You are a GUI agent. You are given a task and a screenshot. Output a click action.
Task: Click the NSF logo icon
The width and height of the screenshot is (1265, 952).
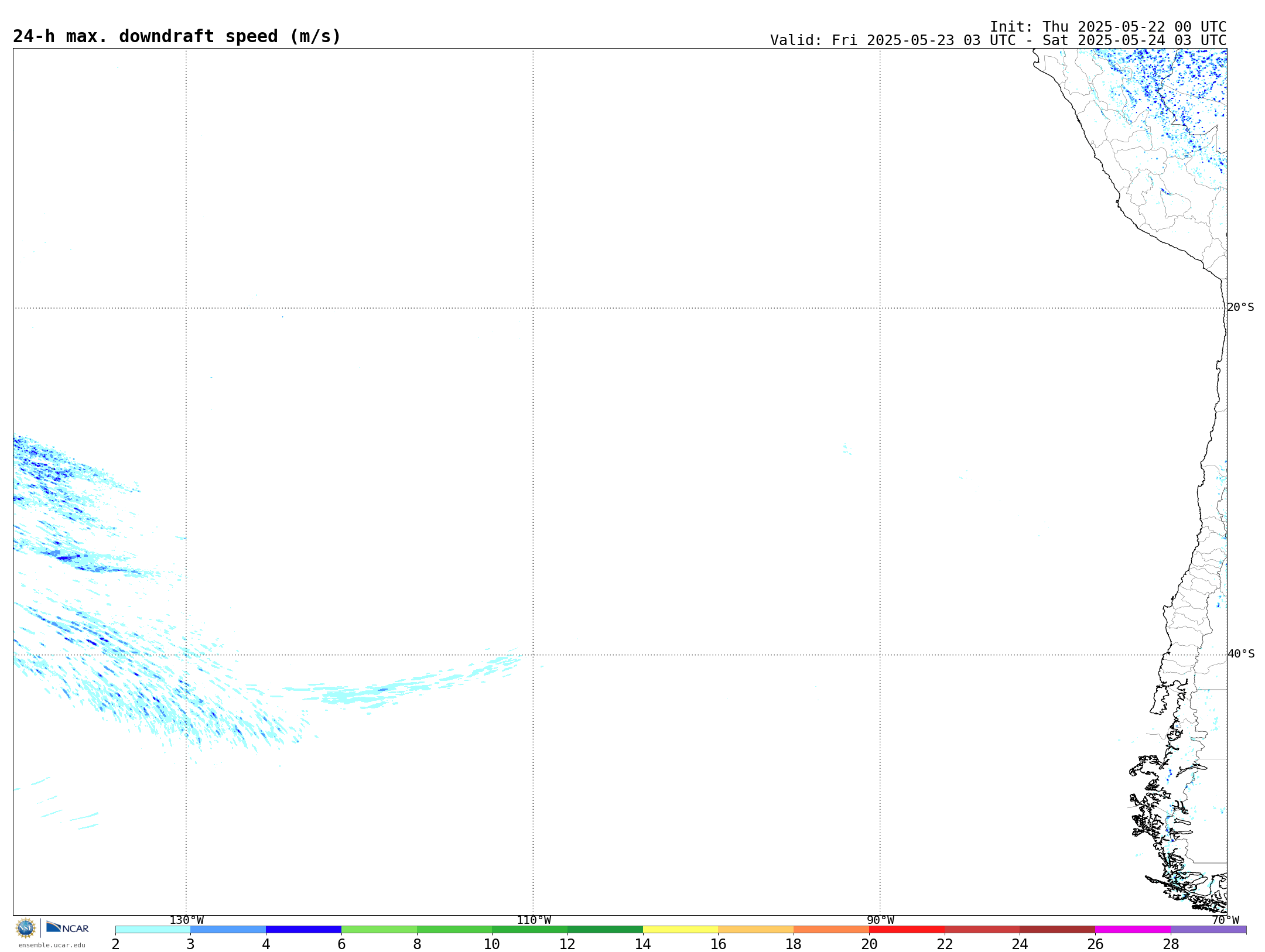coord(26,928)
